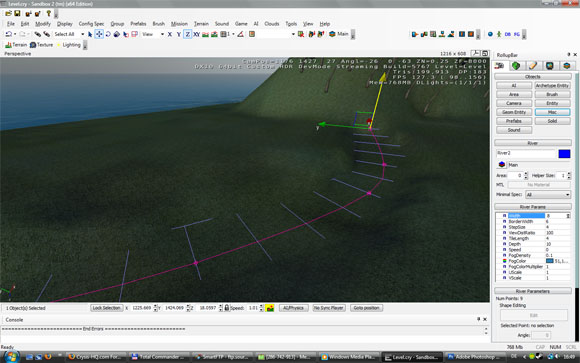Click the Save level icon
This screenshot has width=580, height=363.
(17, 14)
